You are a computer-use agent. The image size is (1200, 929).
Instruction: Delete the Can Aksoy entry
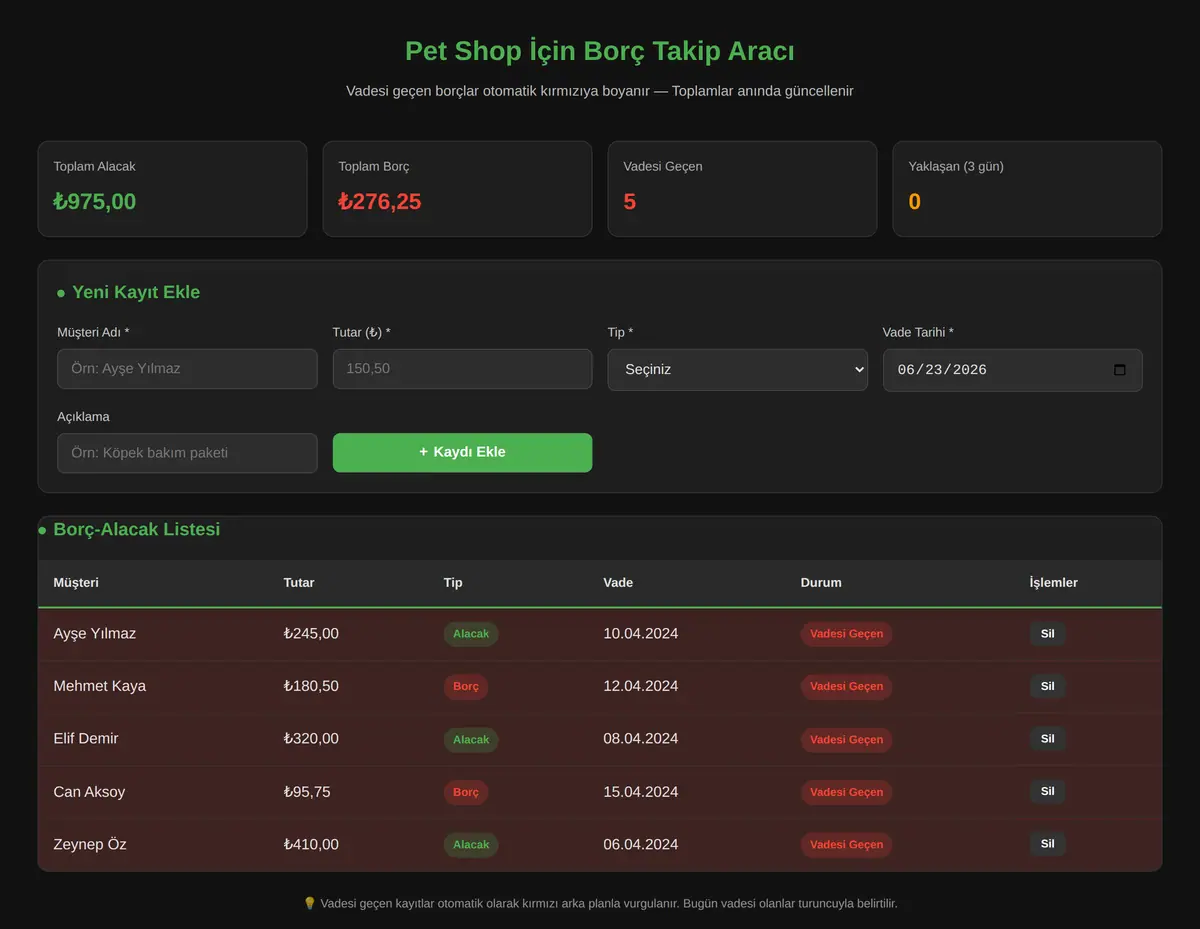tap(1047, 792)
